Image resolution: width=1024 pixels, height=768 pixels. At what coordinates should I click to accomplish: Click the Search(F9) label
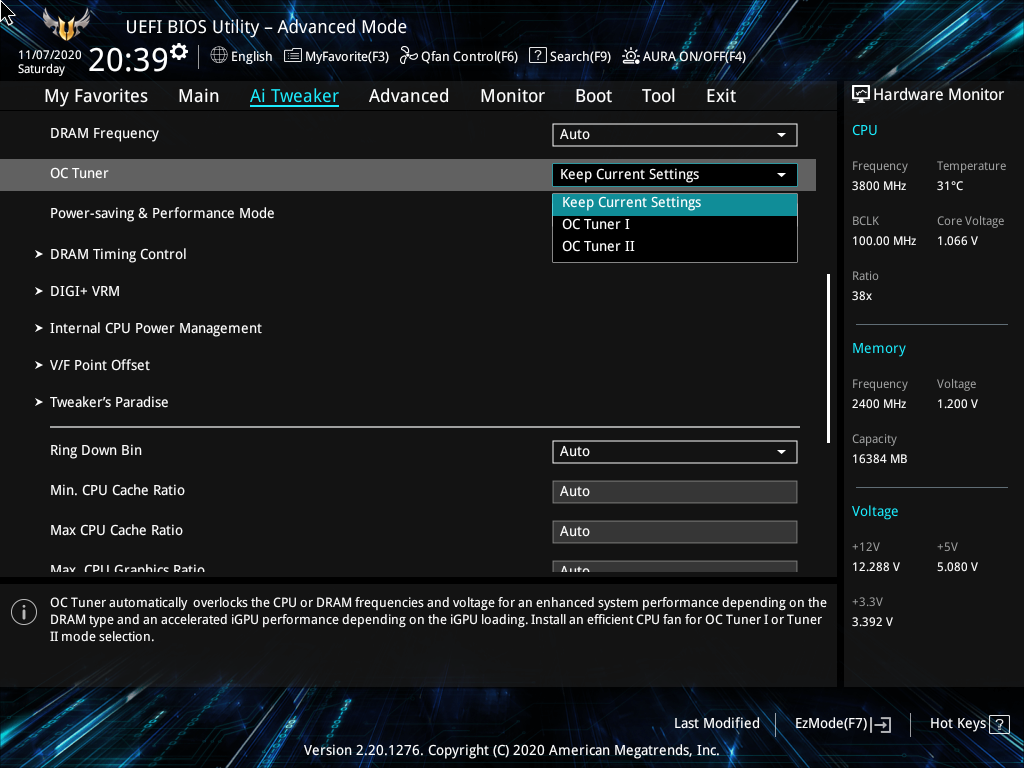click(580, 57)
